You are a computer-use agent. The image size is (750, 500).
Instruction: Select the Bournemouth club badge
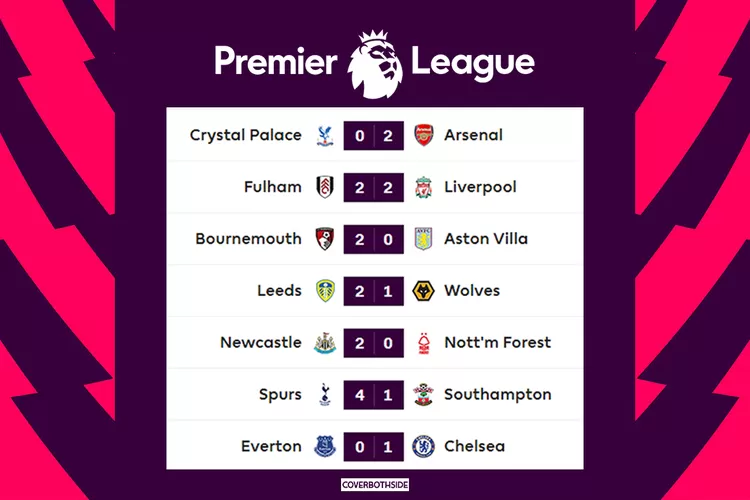pyautogui.click(x=324, y=239)
